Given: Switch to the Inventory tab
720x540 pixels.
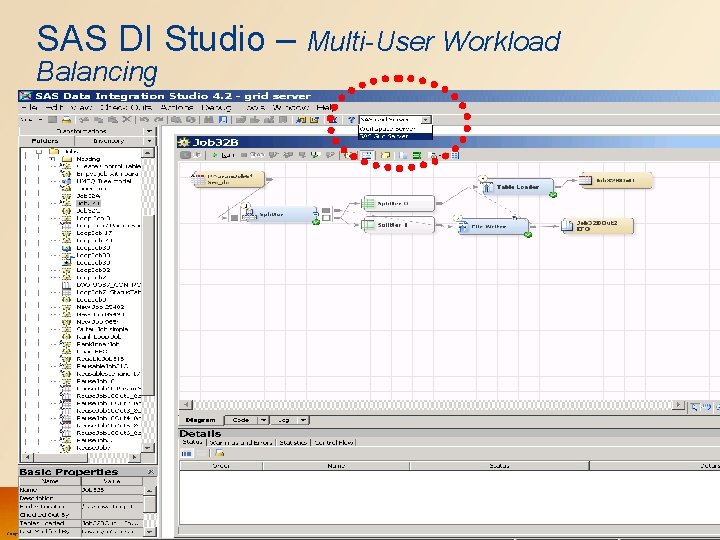Looking at the screenshot, I should click(109, 141).
